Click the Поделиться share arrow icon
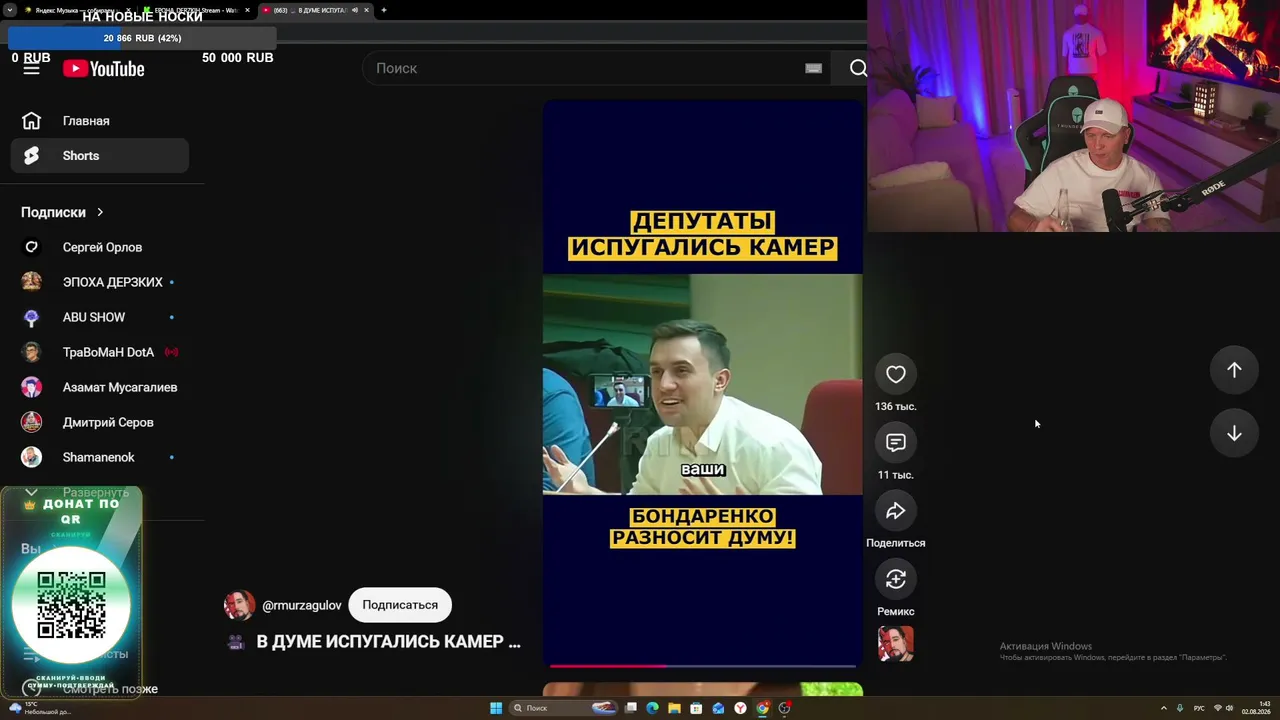Viewport: 1280px width, 720px height. tap(896, 511)
